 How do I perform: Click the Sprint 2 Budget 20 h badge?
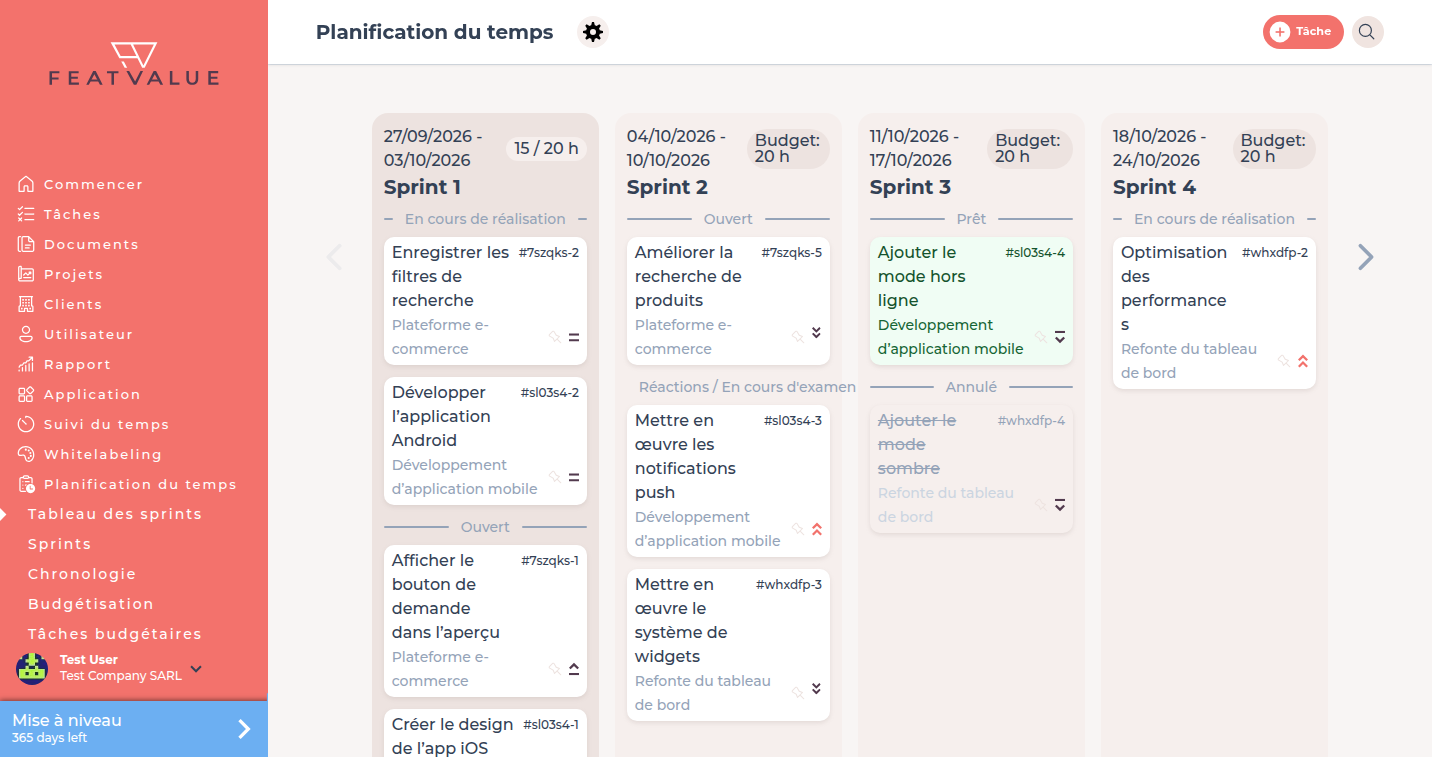(x=788, y=148)
